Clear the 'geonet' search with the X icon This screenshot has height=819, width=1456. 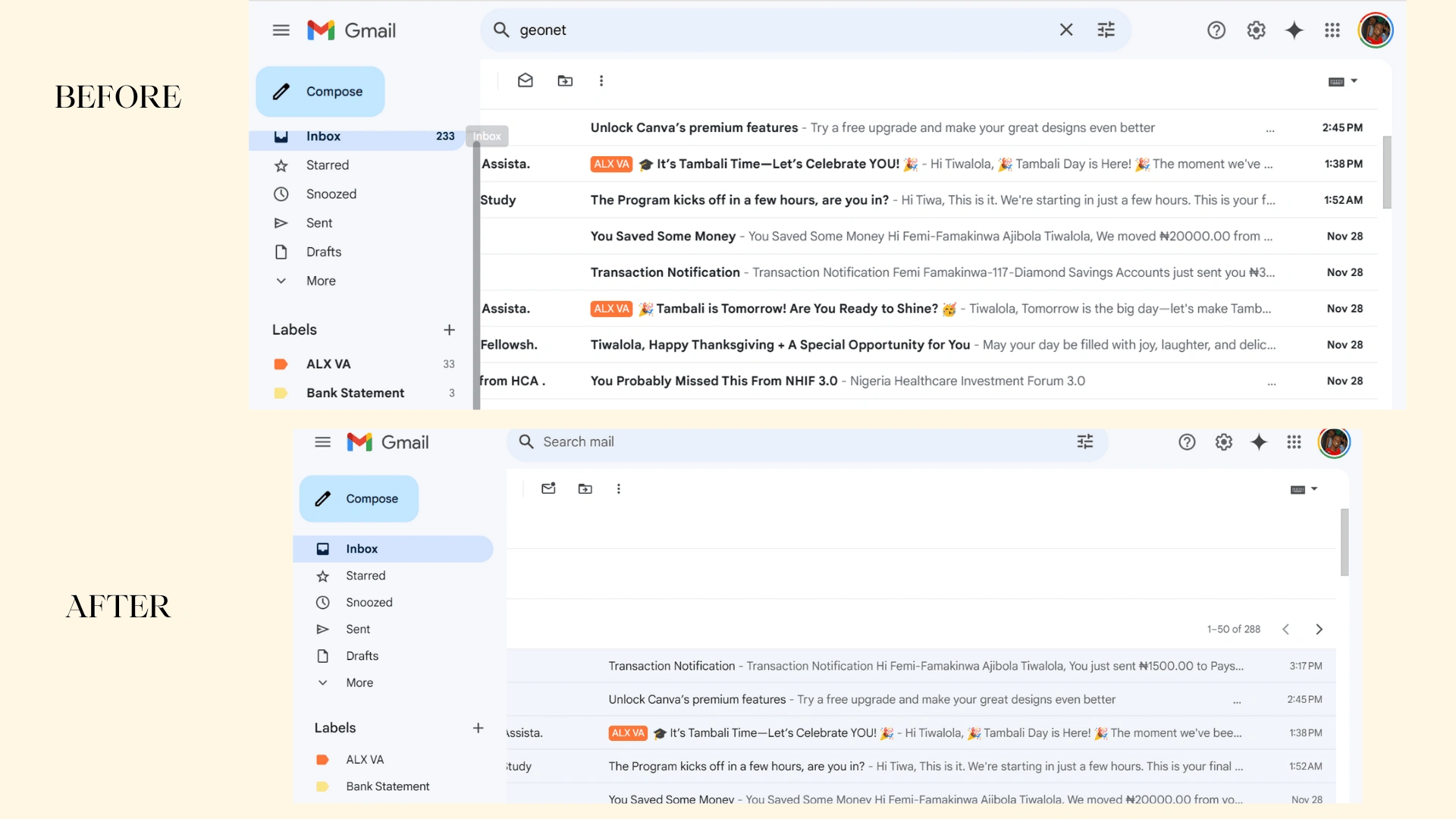tap(1065, 30)
